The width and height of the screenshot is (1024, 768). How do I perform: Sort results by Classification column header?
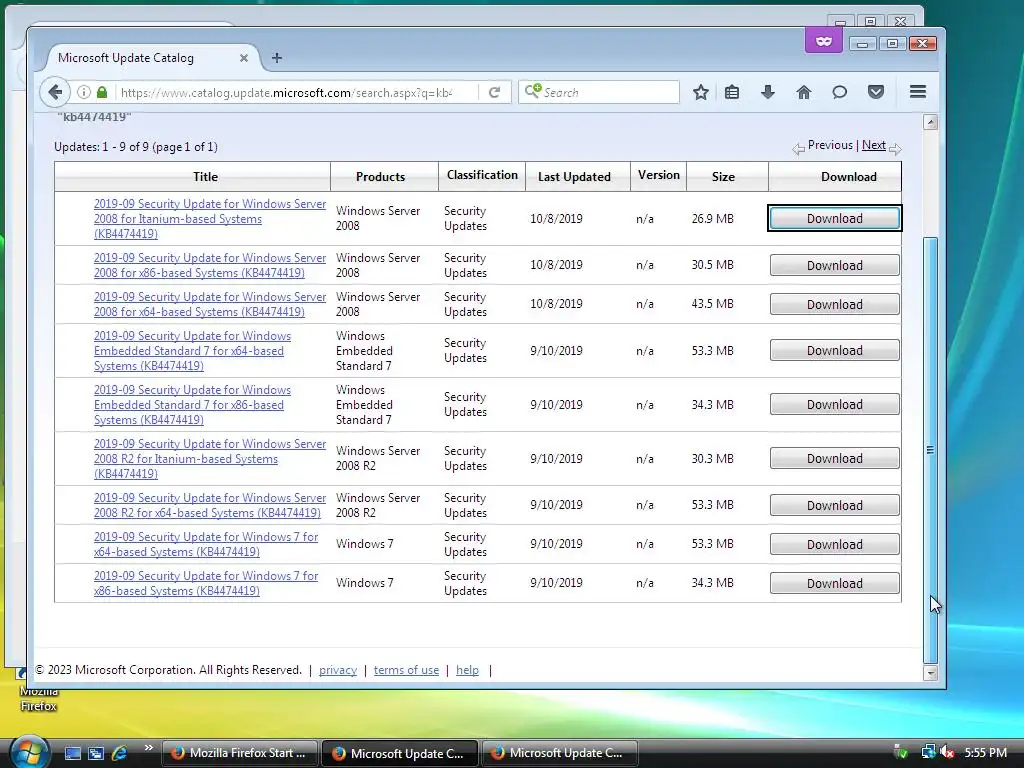(482, 175)
